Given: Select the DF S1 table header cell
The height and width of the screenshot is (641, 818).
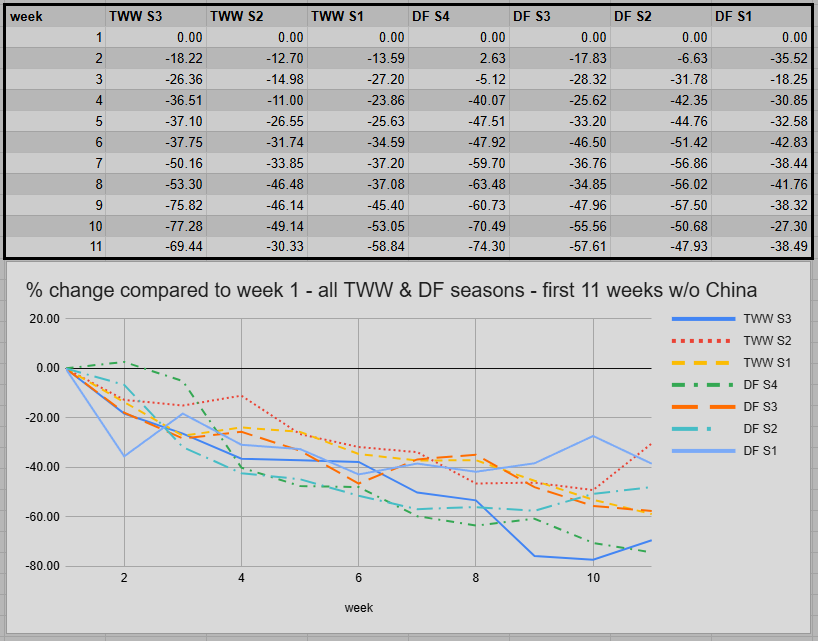Looking at the screenshot, I should pyautogui.click(x=762, y=16).
